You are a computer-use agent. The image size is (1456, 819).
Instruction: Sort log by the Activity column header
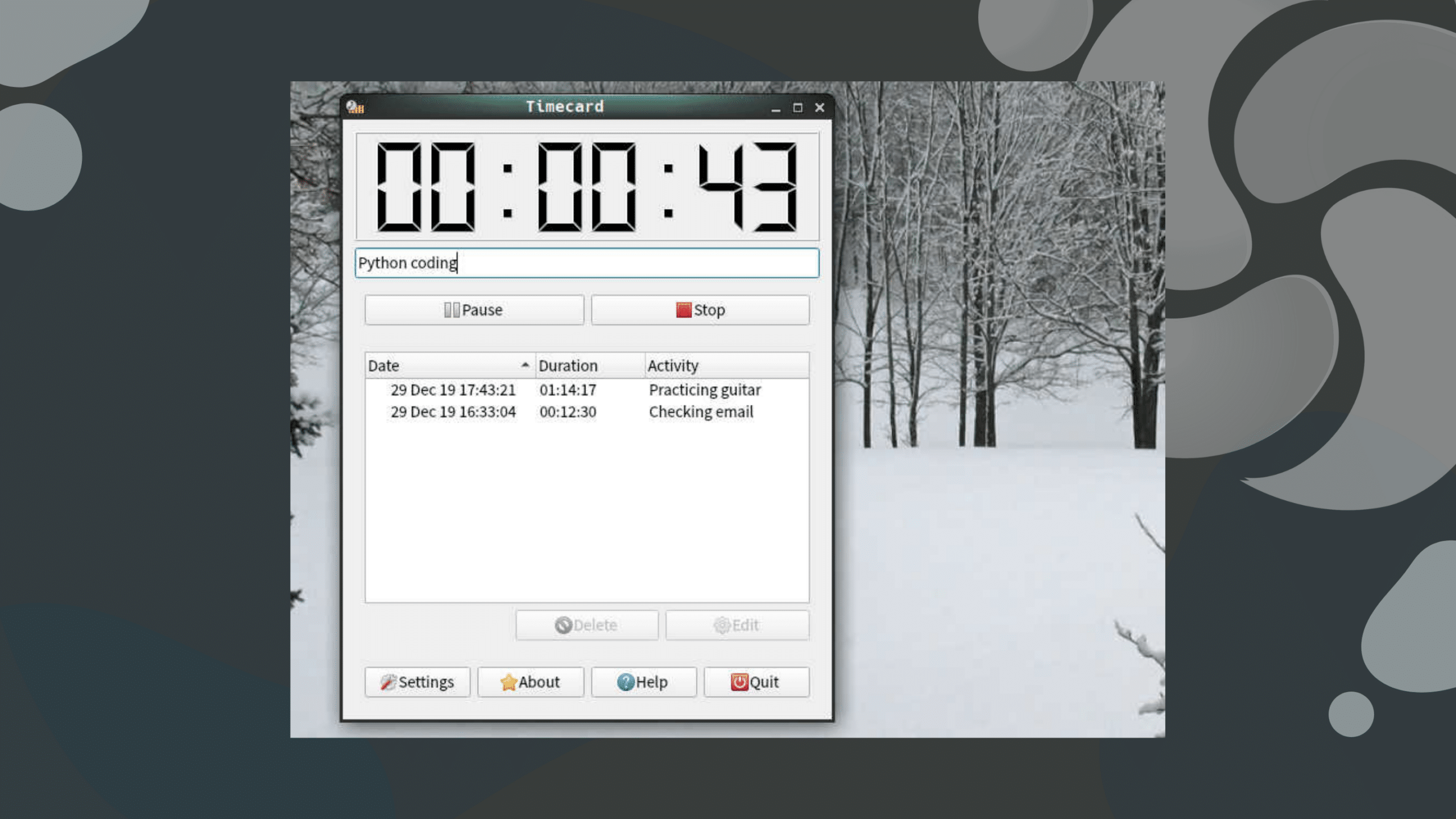point(727,366)
